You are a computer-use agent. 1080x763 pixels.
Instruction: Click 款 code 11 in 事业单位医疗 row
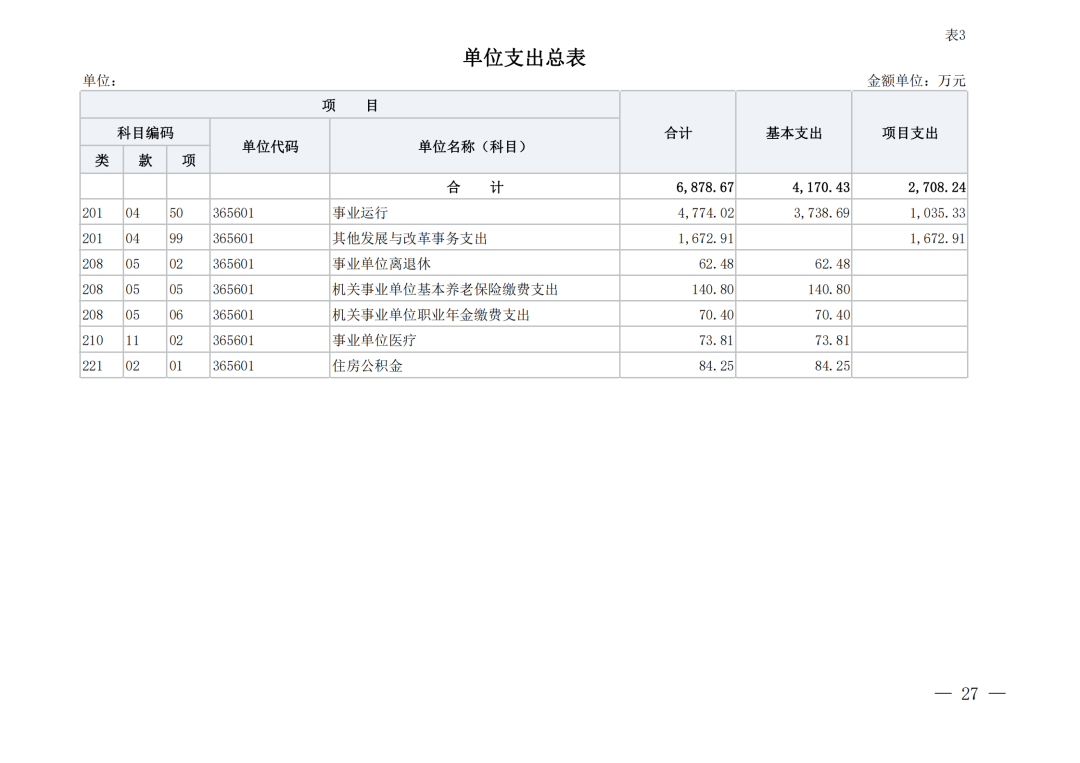coord(132,340)
